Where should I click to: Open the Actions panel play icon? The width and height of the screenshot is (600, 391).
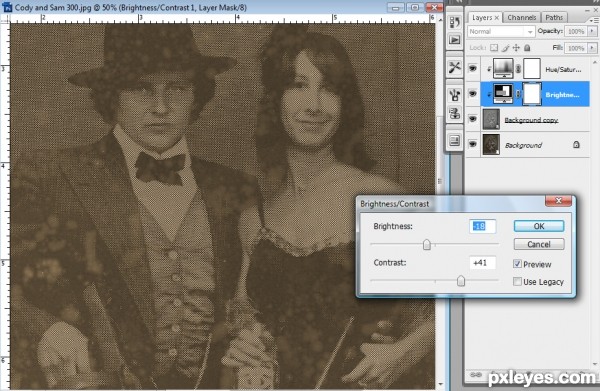click(454, 40)
